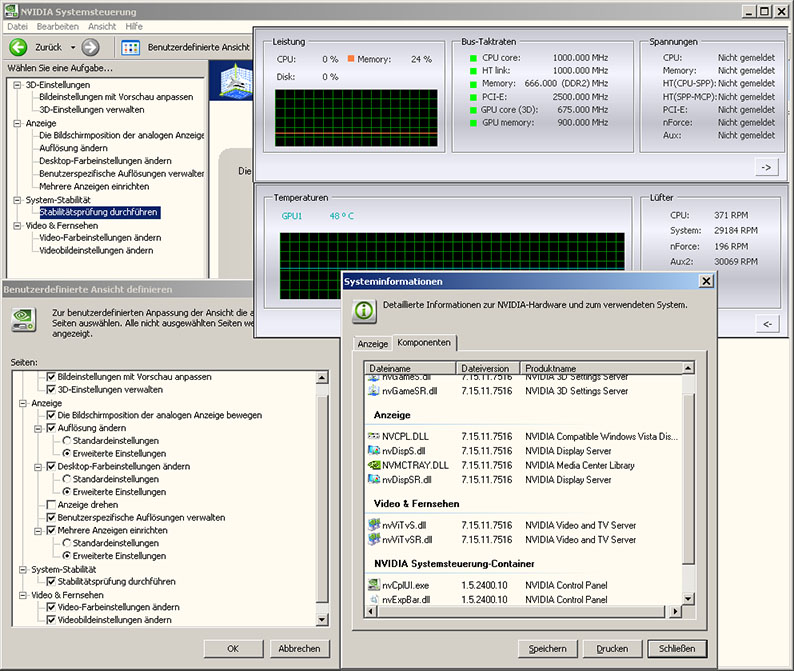Switch to the Anzeige tab in Systeminformationen
Screen dimensions: 794x671
[373, 343]
